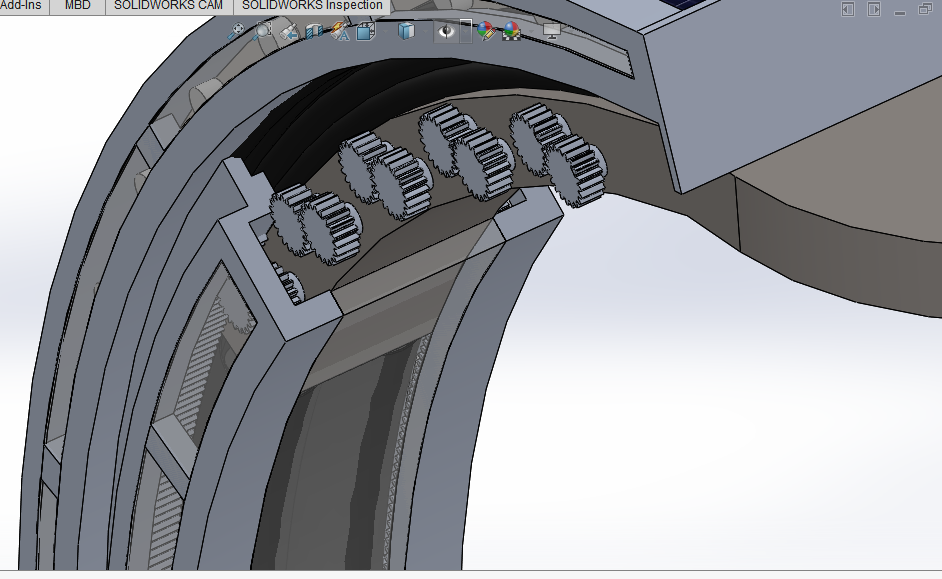Click the Add-Ins tab label
Viewport: 942px width, 579px height.
coord(22,6)
